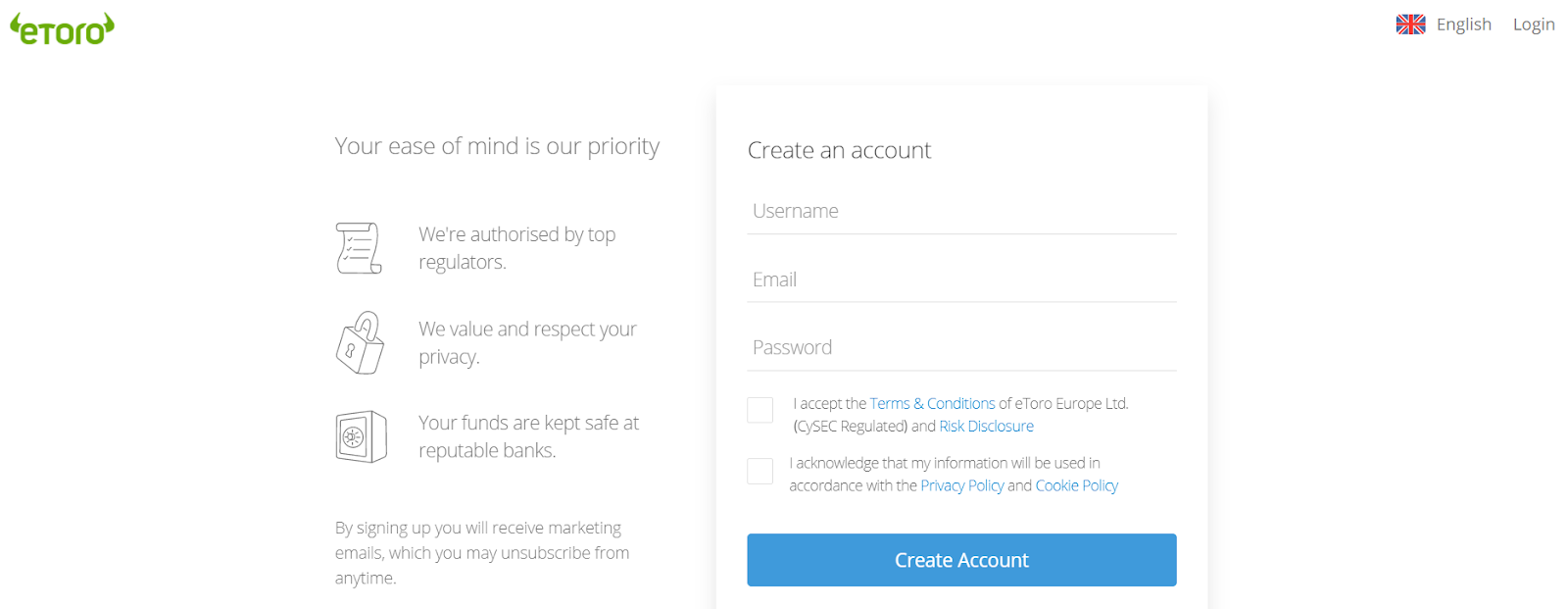Click the bank safe vault icon
The width and height of the screenshot is (1568, 609).
361,436
